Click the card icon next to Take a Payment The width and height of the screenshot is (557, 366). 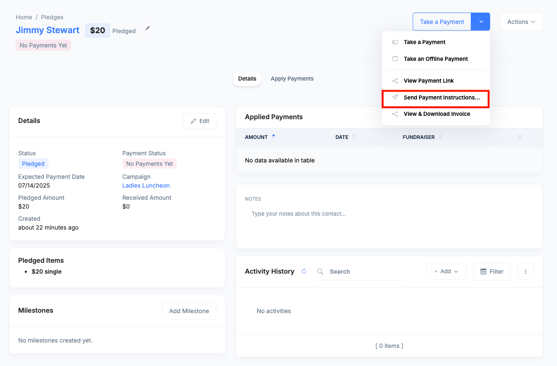click(x=395, y=42)
